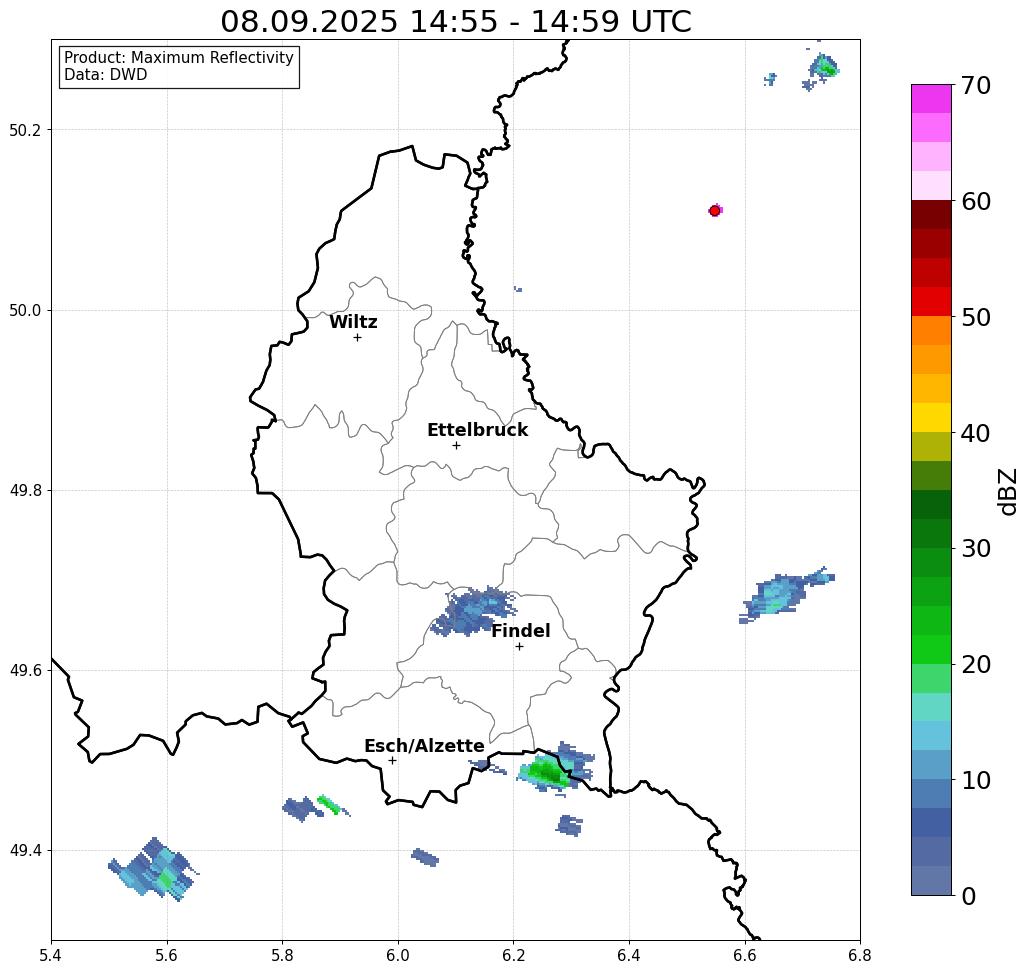This screenshot has width=1029, height=973.
Task: Click the latitude tick label 50.0
Action: pyautogui.click(x=25, y=310)
